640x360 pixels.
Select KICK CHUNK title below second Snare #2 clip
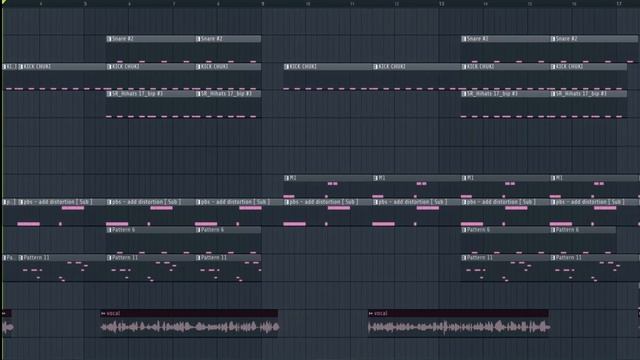point(215,67)
